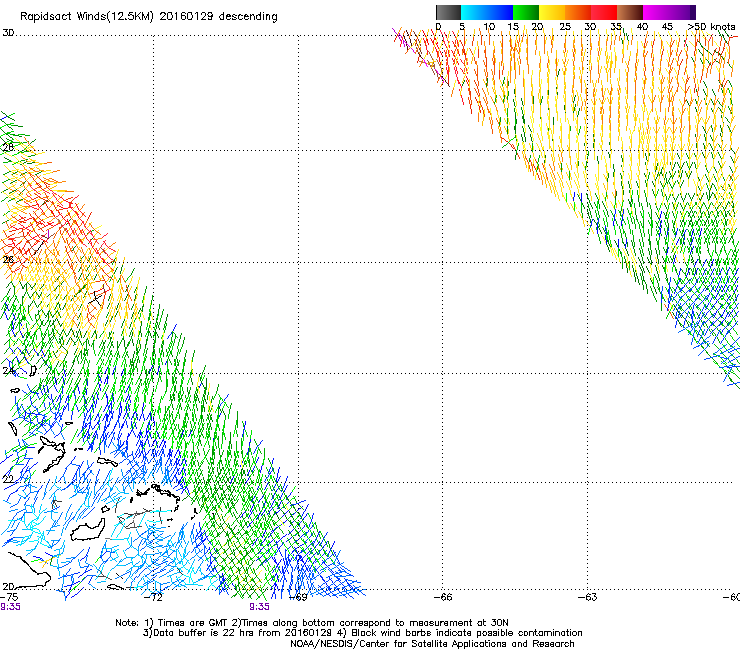Click the '25' legend scale label
This screenshot has width=740, height=650.
click(565, 27)
